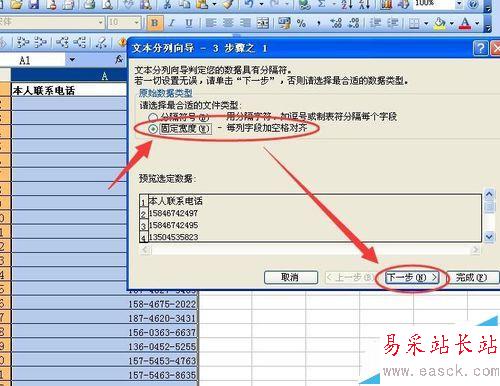
Task: Open the Name Box dropdown arrow
Action: point(72,60)
